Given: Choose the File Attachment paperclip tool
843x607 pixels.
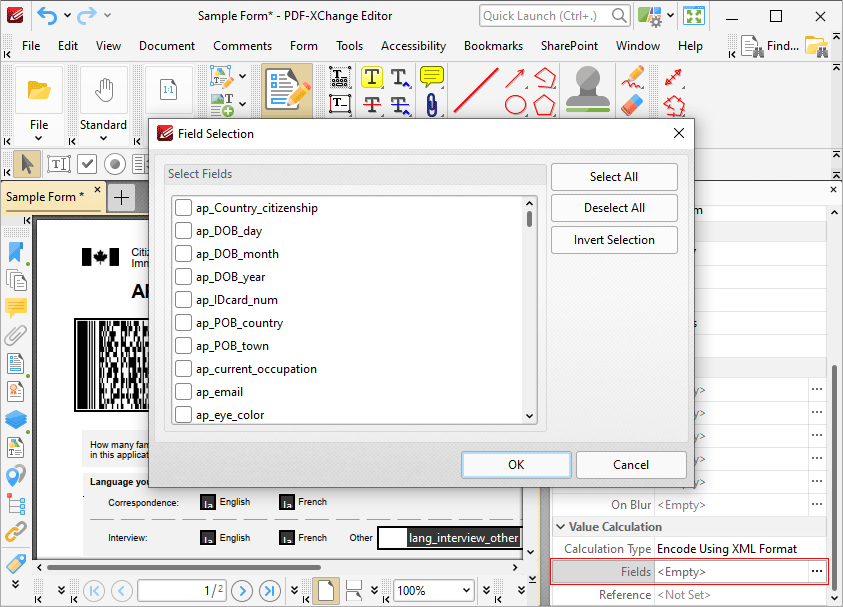Looking at the screenshot, I should pyautogui.click(x=432, y=104).
